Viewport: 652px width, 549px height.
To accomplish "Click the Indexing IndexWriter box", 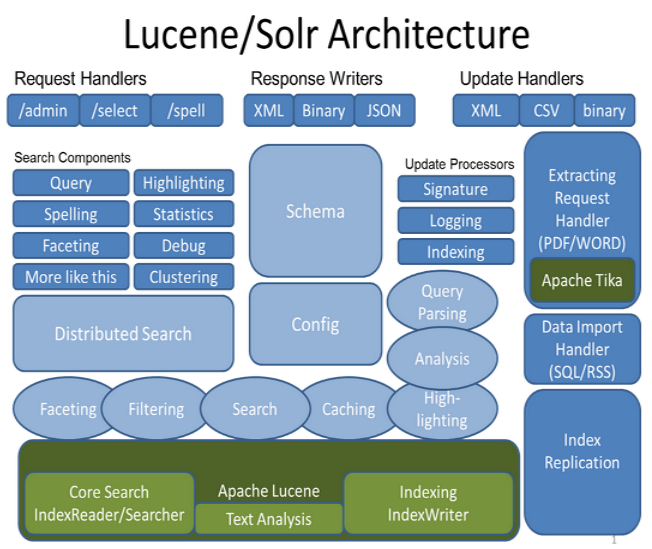I will [428, 503].
